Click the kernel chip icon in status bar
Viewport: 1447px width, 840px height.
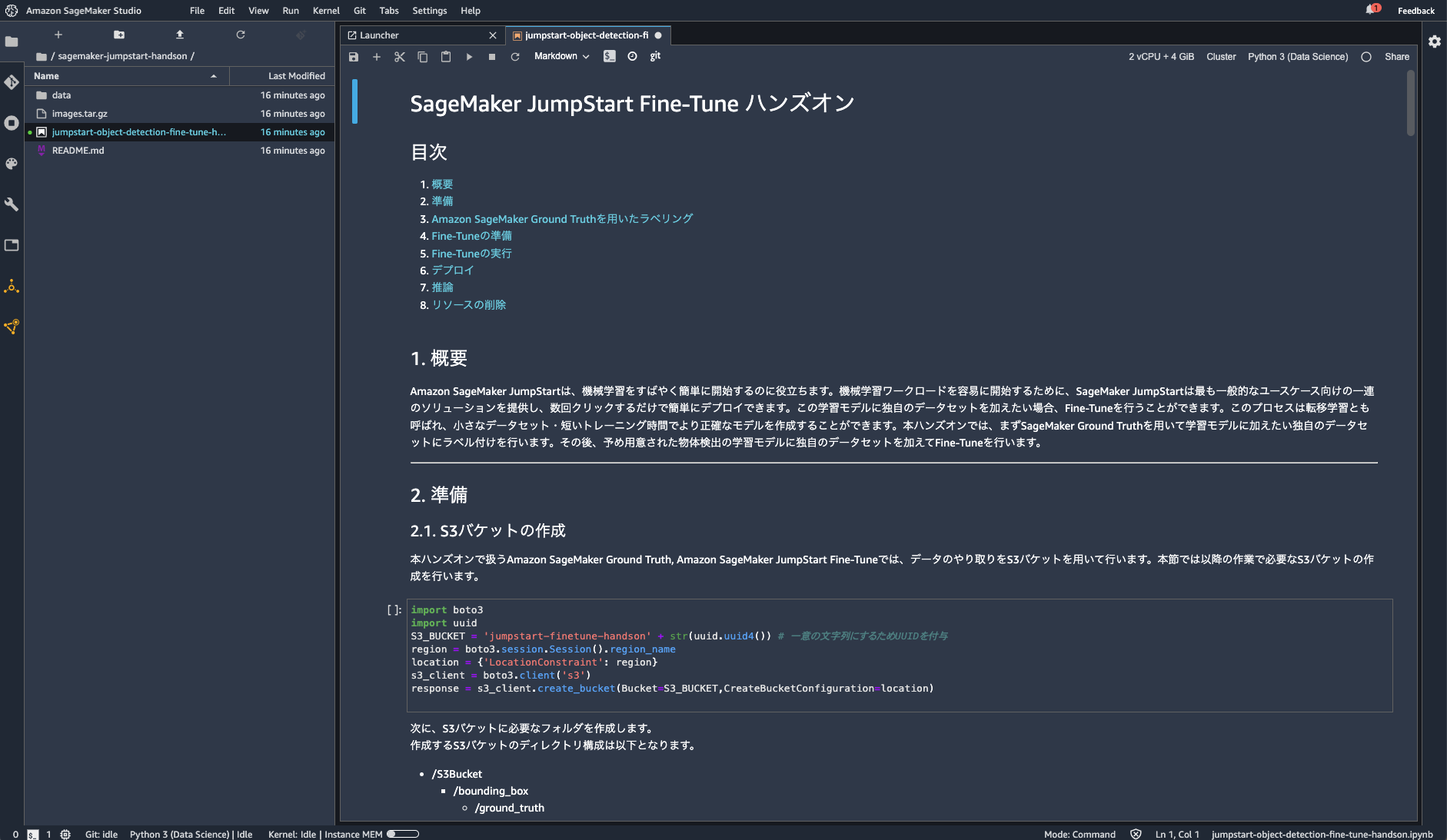pyautogui.click(x=65, y=834)
